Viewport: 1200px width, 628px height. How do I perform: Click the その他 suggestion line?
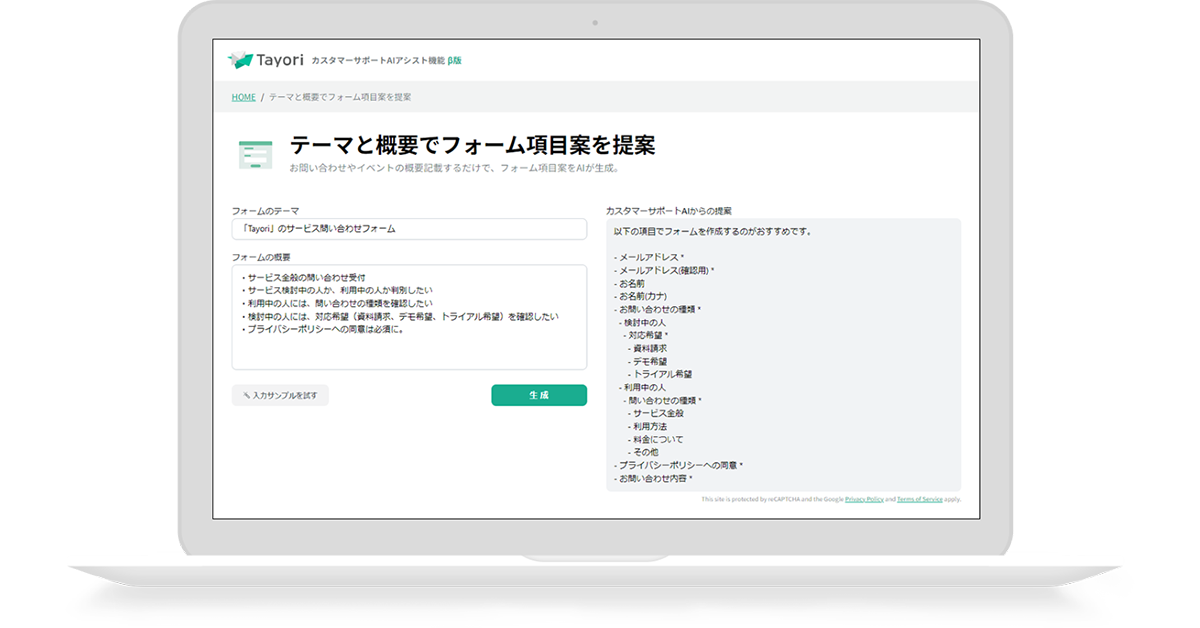pos(644,453)
